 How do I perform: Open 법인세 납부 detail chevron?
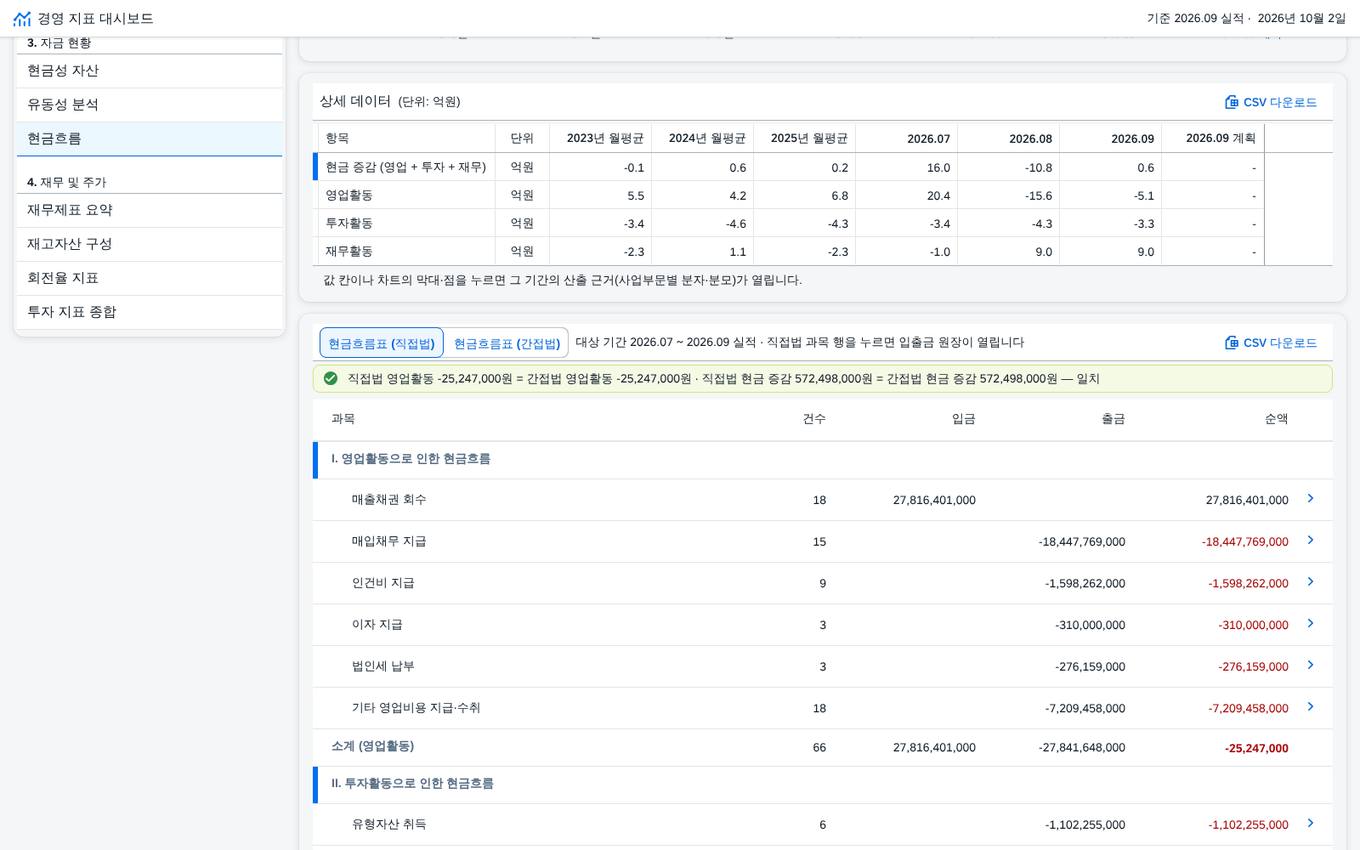(1310, 666)
